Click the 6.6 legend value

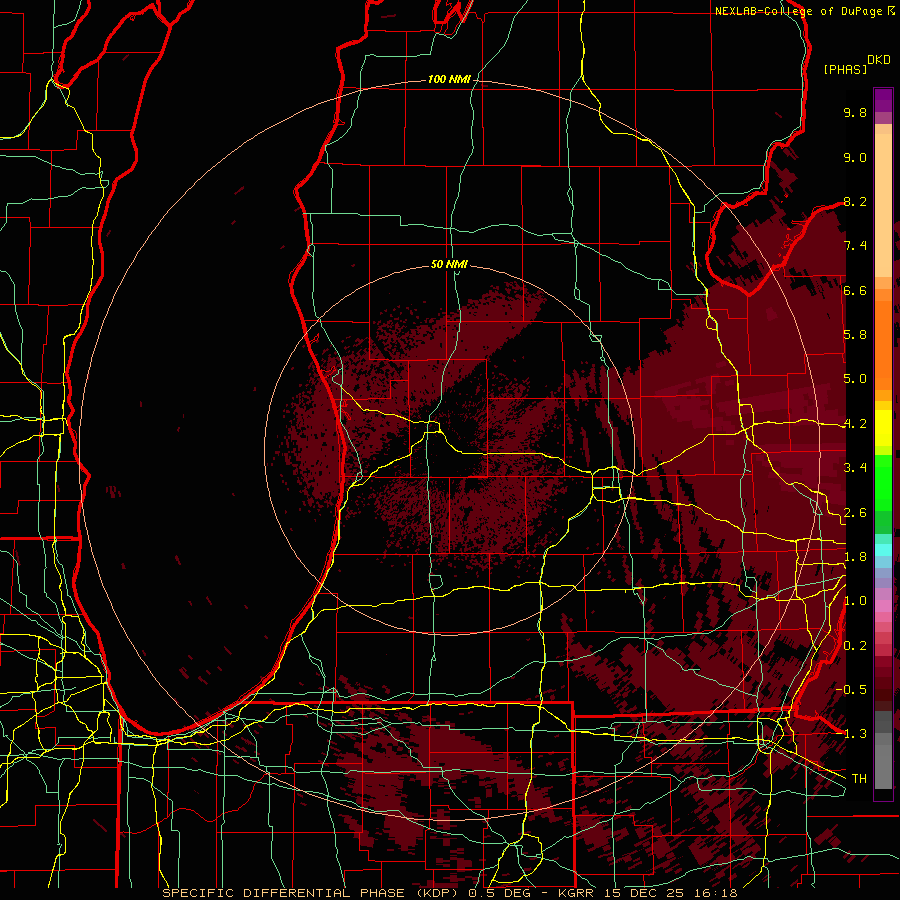(x=855, y=290)
